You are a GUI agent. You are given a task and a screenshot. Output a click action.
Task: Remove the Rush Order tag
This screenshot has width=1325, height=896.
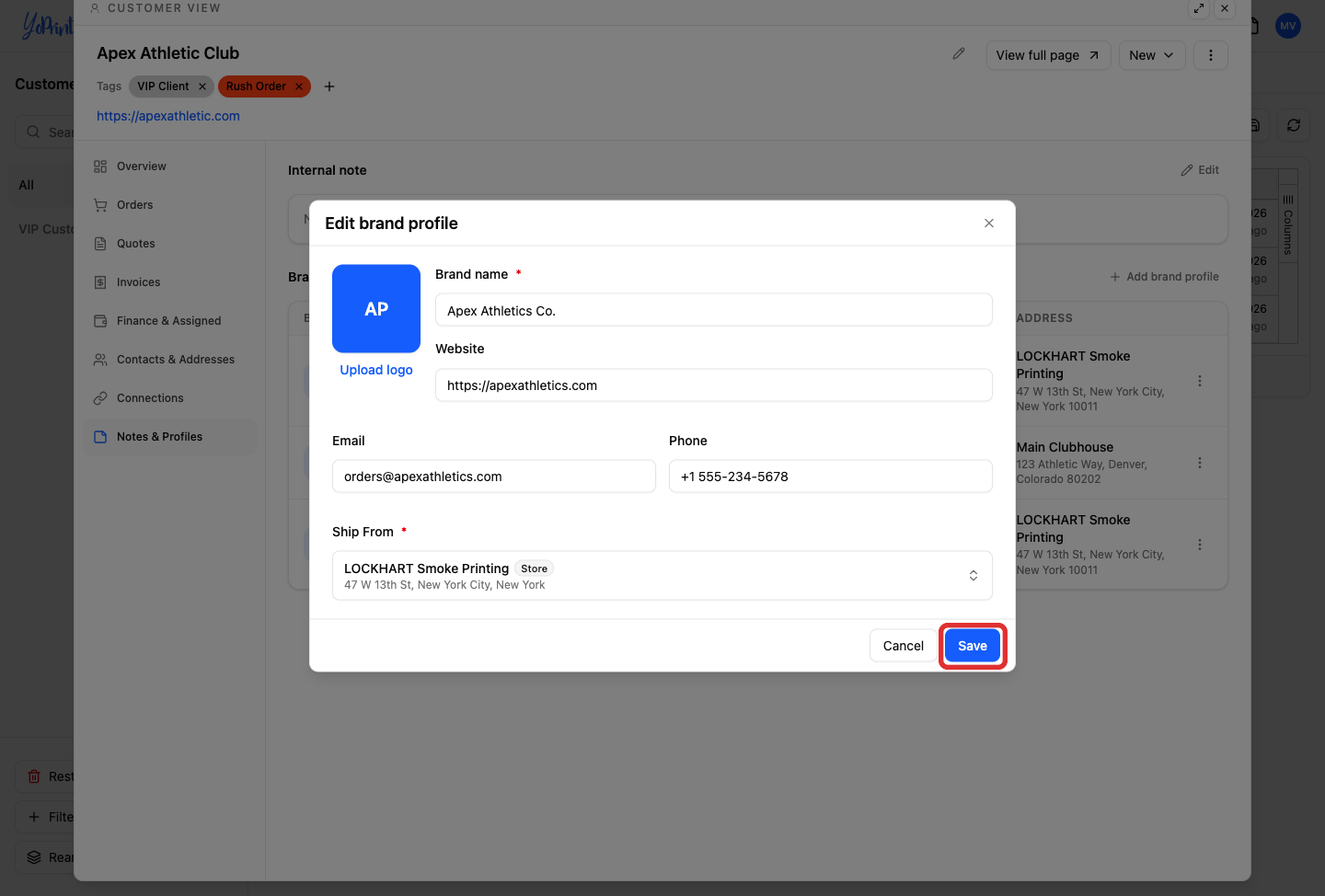tap(299, 86)
